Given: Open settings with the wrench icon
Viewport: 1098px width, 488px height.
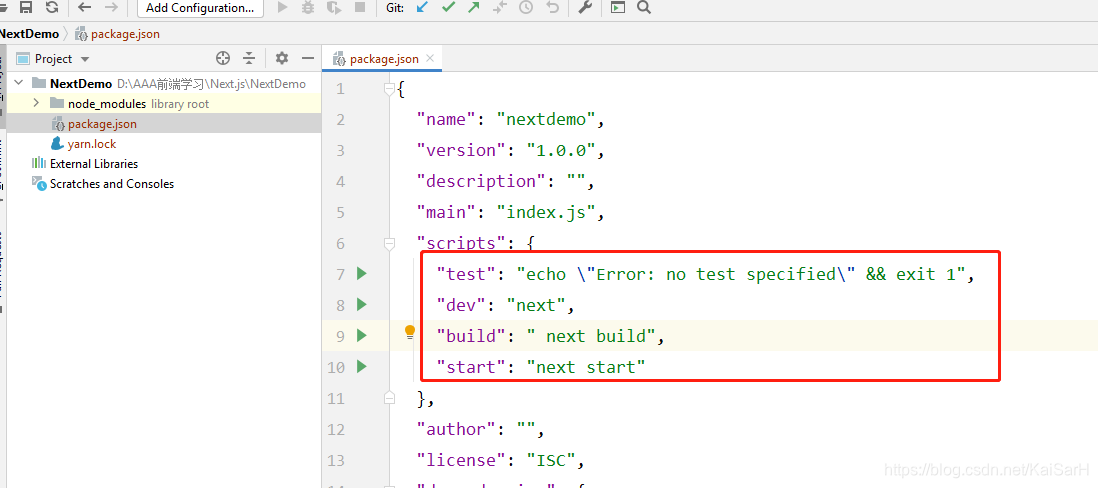Looking at the screenshot, I should coord(586,8).
